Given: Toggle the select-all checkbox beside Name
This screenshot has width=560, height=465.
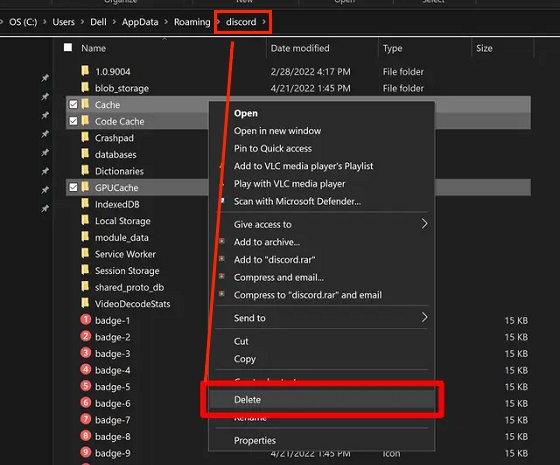Looking at the screenshot, I should [68, 47].
